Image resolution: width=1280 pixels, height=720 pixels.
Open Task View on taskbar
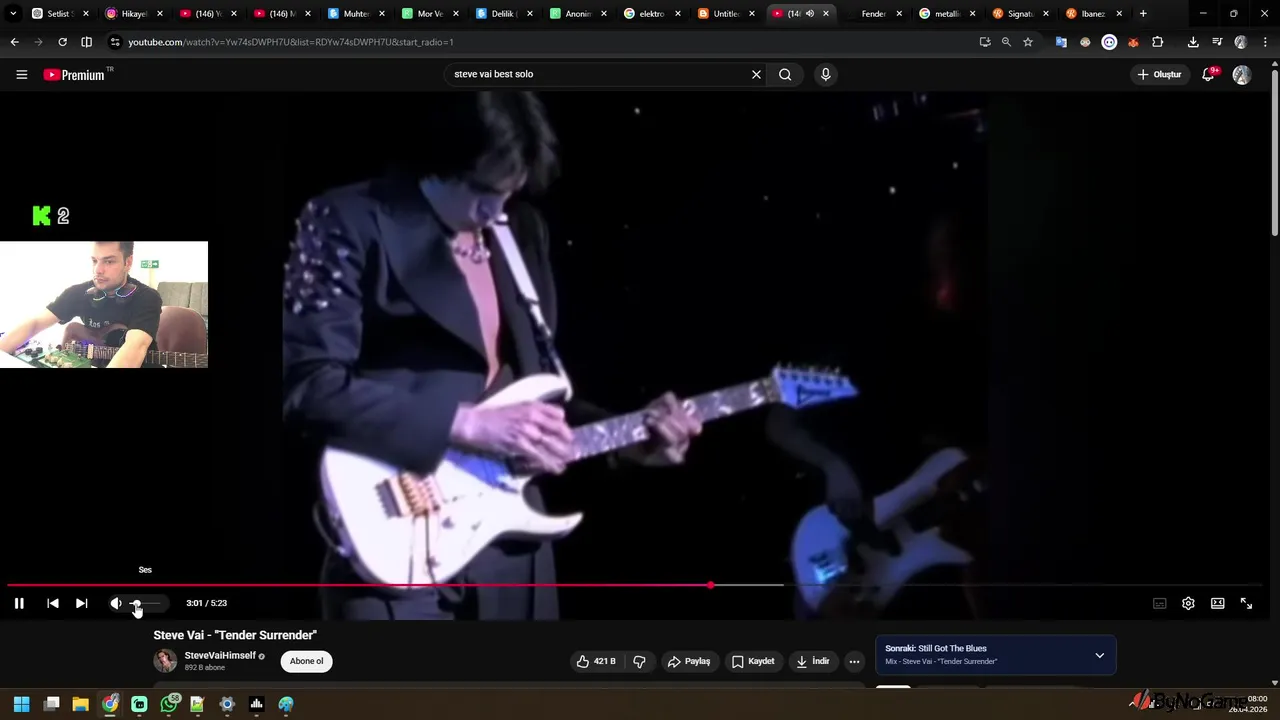[x=52, y=704]
